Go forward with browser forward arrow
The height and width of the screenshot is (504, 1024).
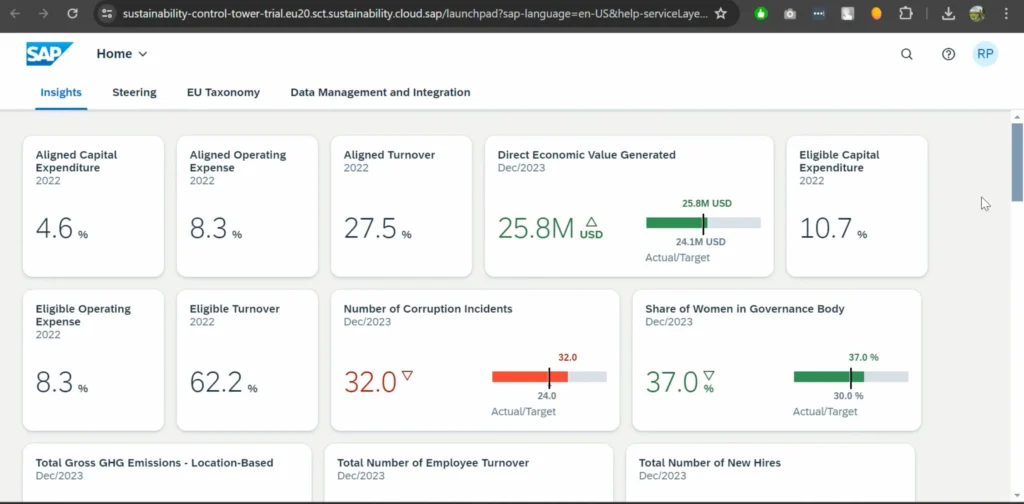click(x=43, y=13)
